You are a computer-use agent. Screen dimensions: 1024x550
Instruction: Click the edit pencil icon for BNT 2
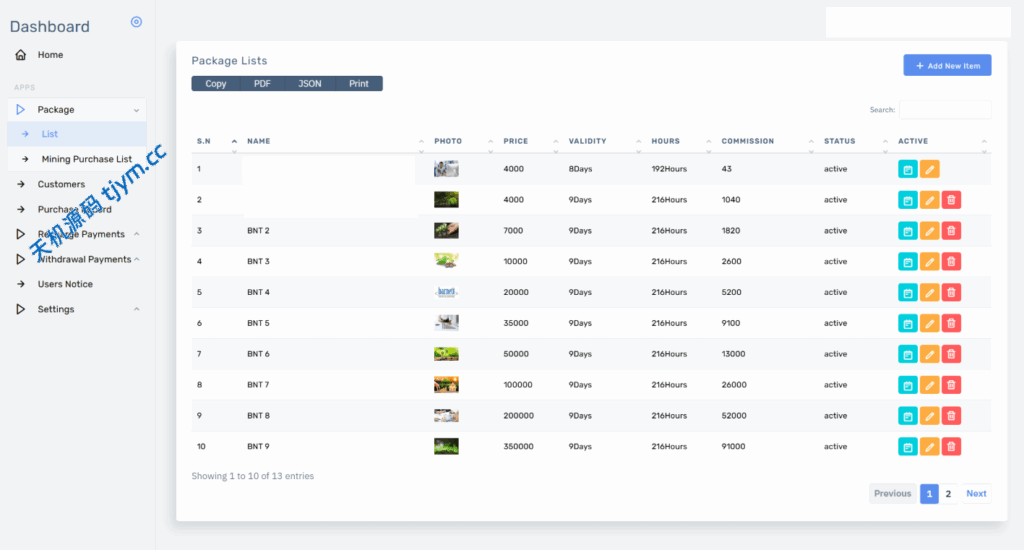point(929,231)
